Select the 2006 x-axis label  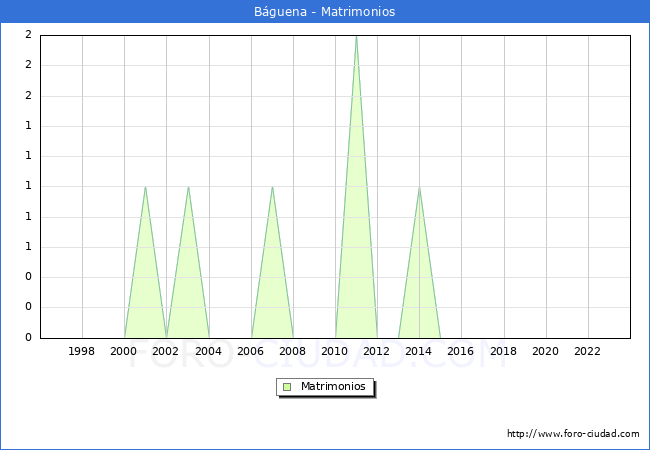(251, 352)
